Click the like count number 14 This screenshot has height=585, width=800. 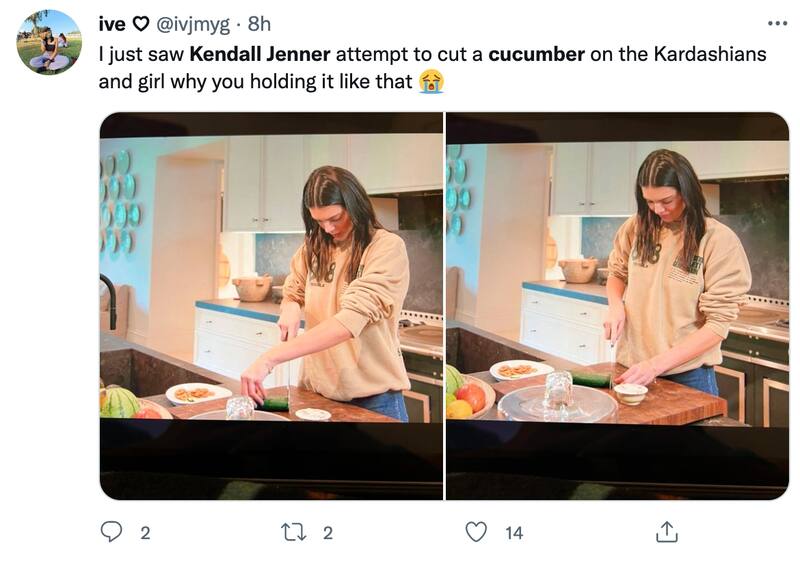(x=514, y=533)
